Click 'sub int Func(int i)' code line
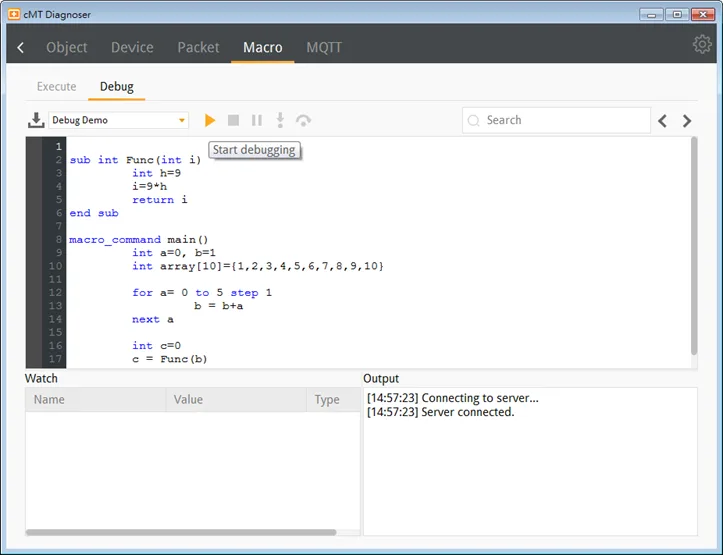 tap(135, 160)
